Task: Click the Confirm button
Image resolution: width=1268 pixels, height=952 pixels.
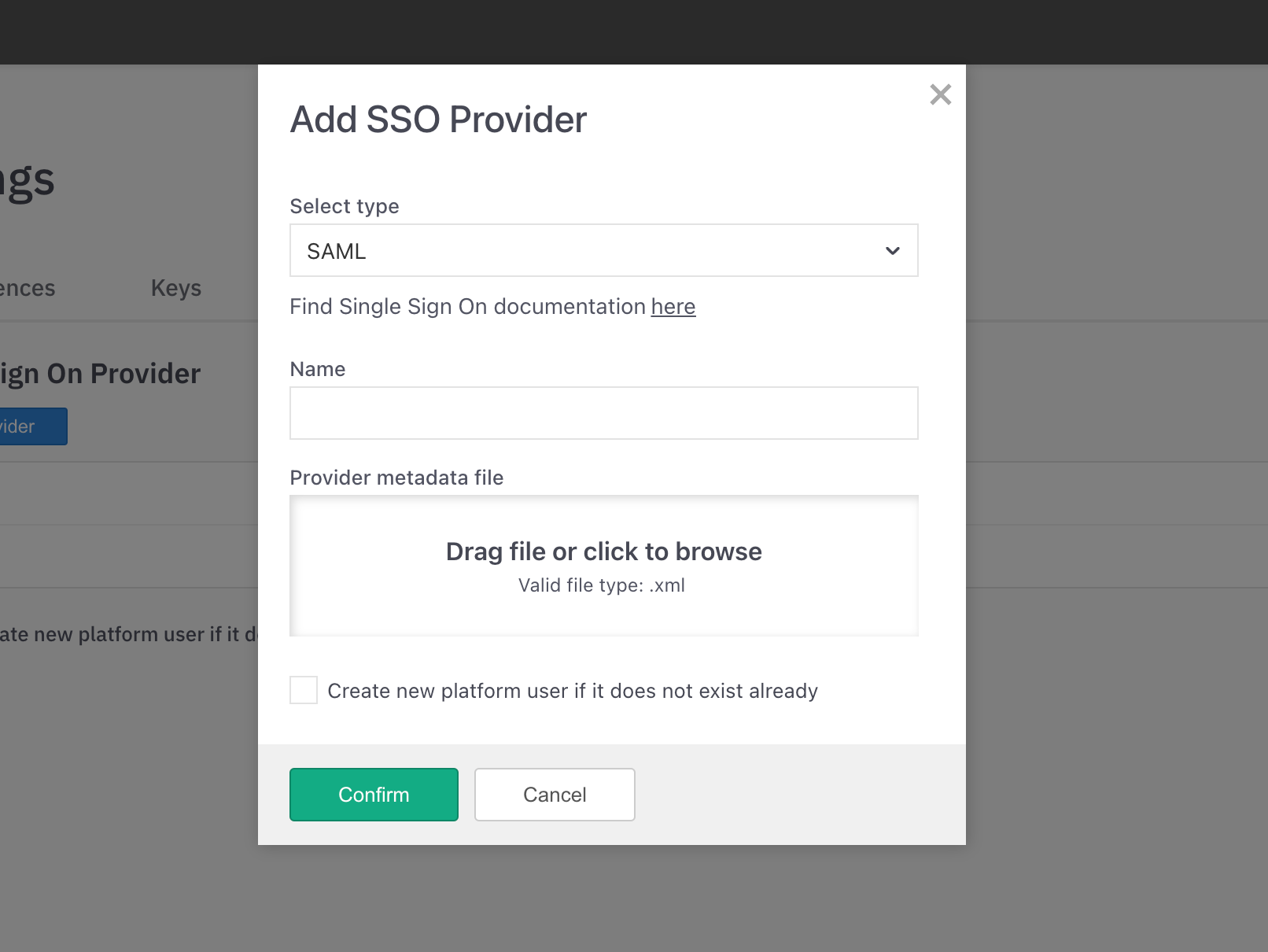Action: point(374,795)
